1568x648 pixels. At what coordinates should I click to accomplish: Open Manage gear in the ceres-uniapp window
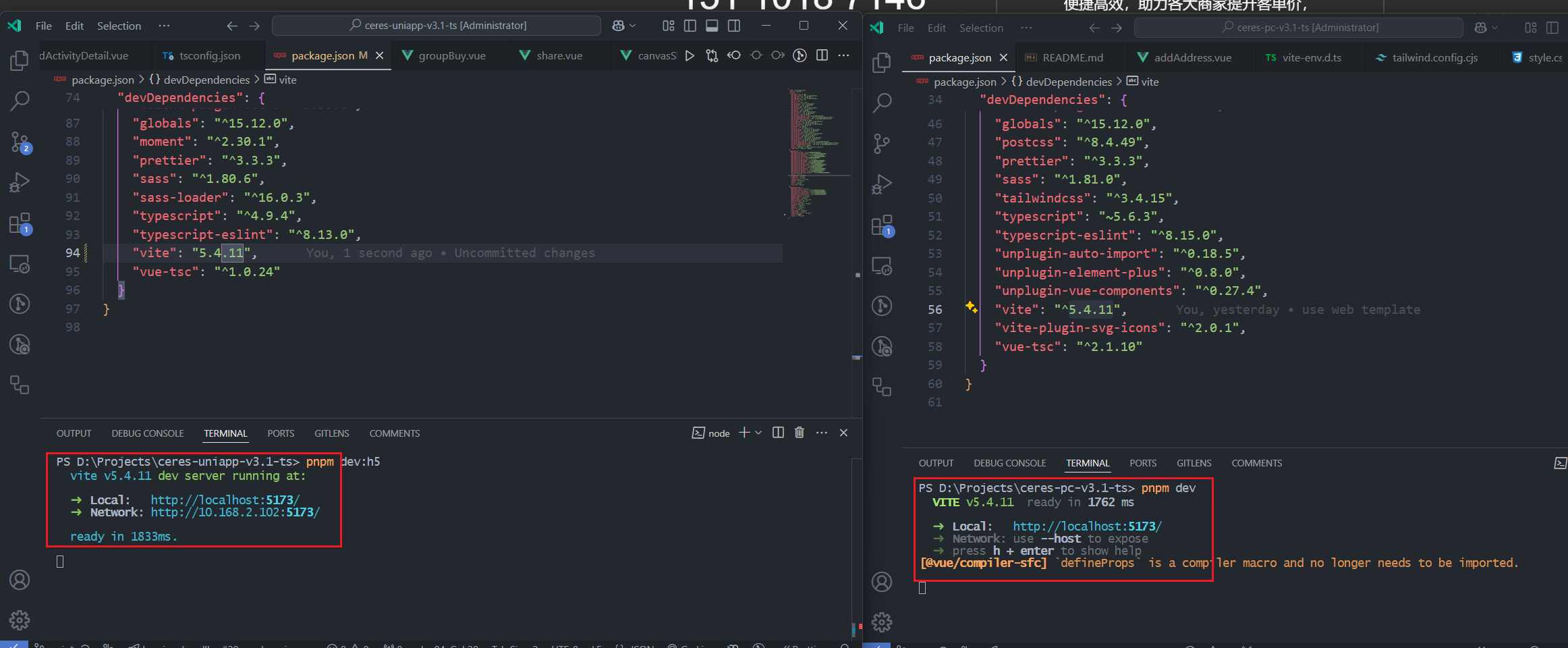[x=20, y=620]
